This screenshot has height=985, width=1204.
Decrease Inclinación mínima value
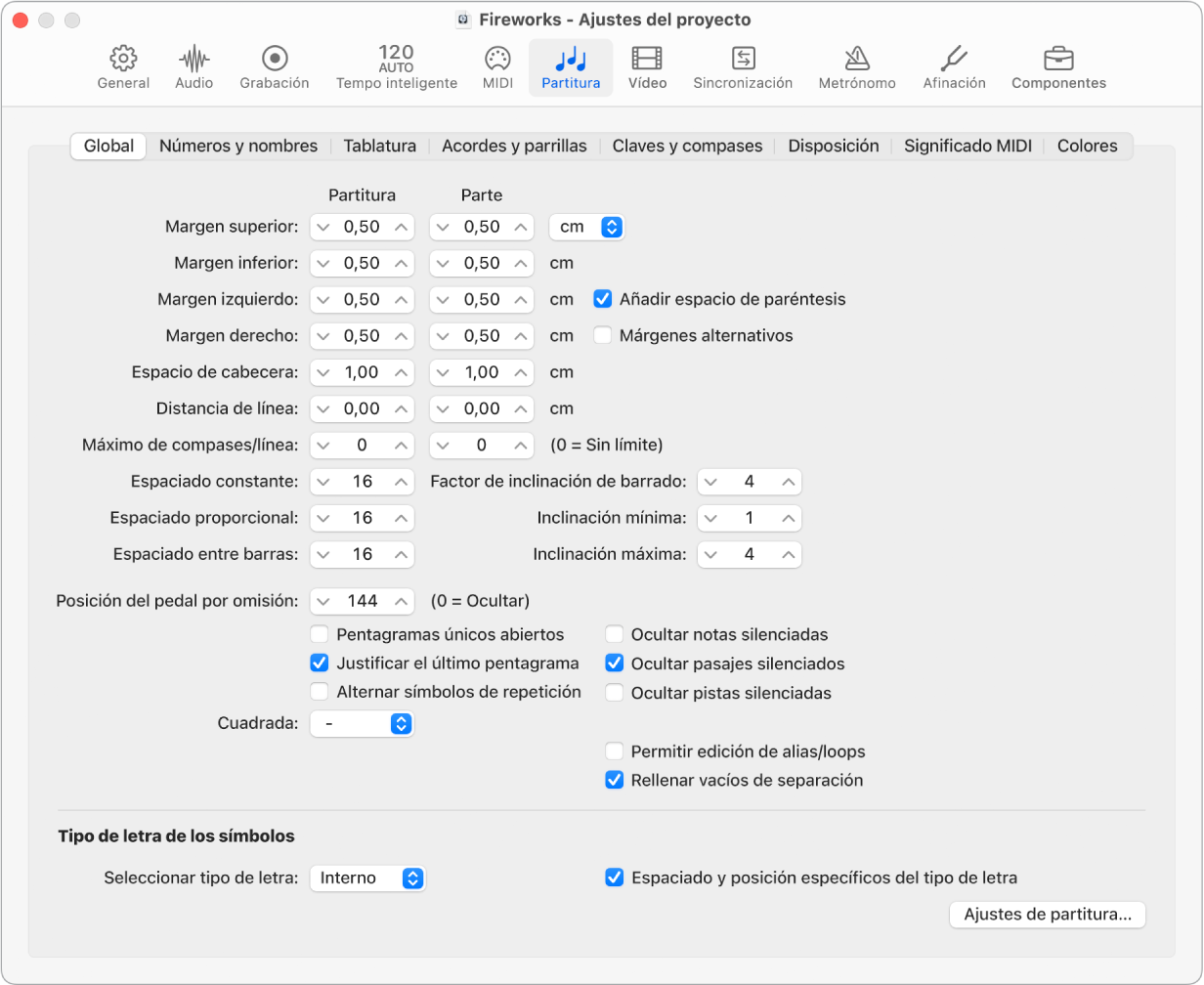coord(710,518)
